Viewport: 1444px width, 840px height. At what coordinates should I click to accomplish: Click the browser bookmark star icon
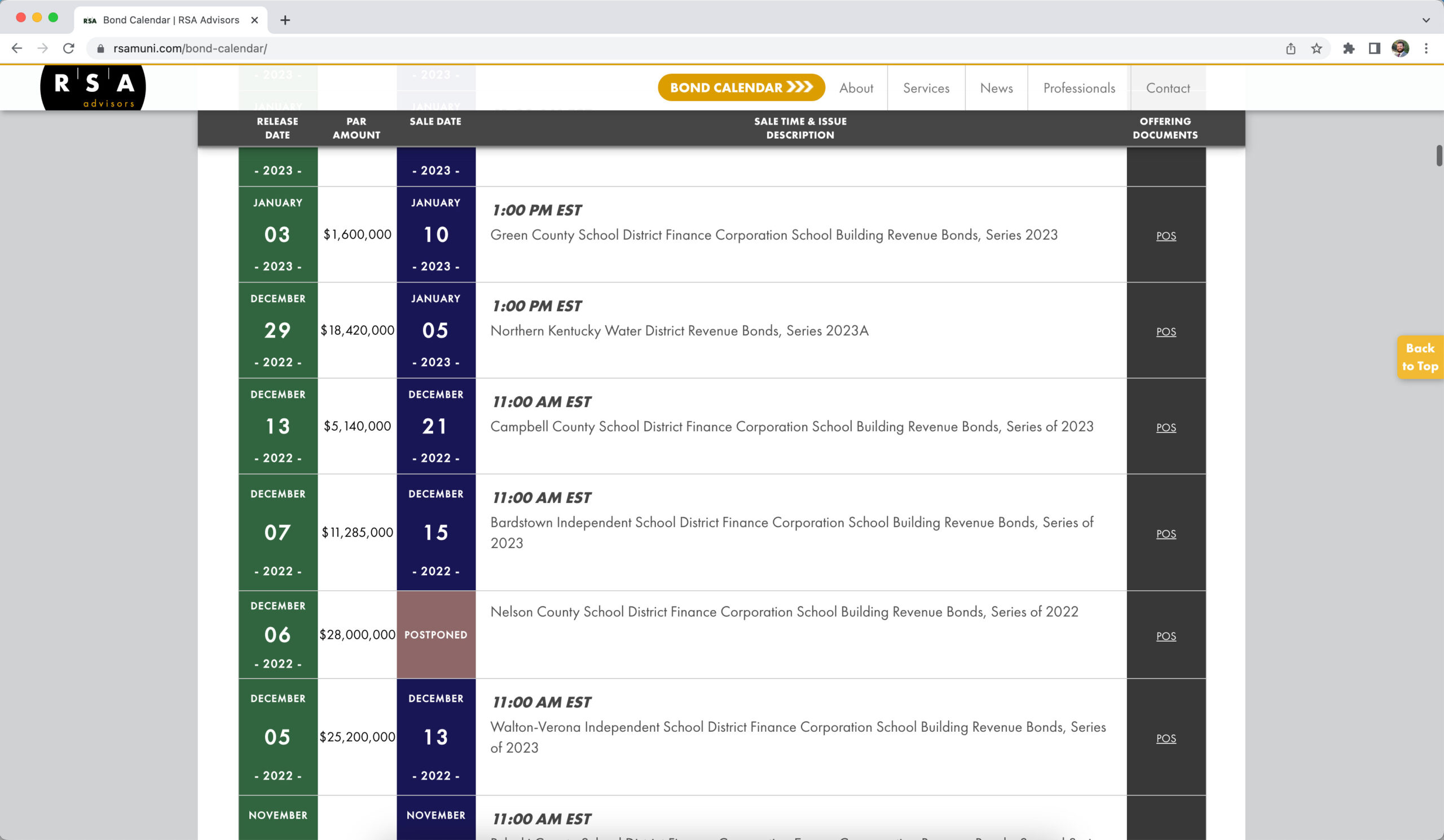1318,47
